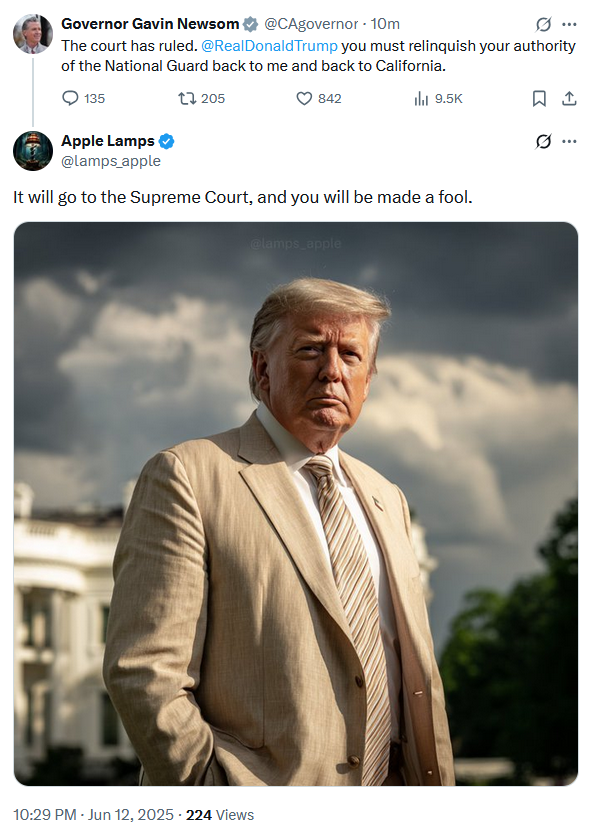Open Governor Gavin Newsom's display name
This screenshot has width=590, height=831.
coord(150,24)
